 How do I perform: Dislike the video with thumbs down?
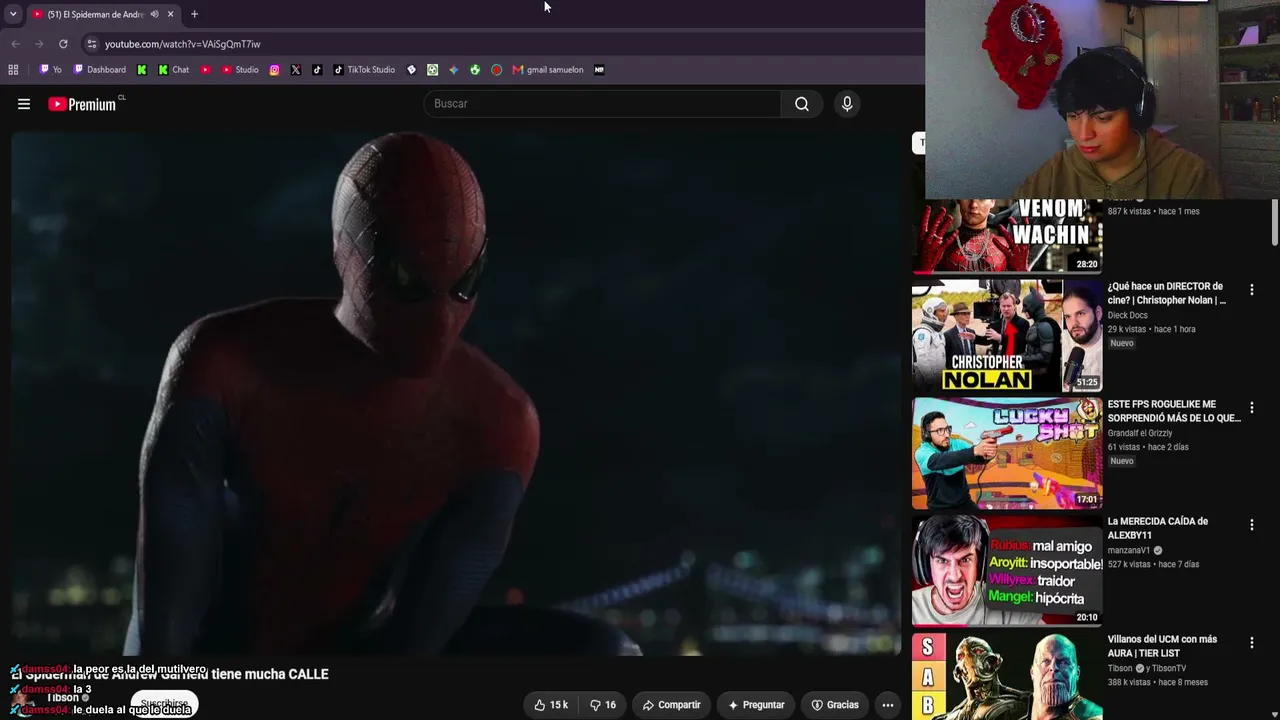click(x=603, y=705)
